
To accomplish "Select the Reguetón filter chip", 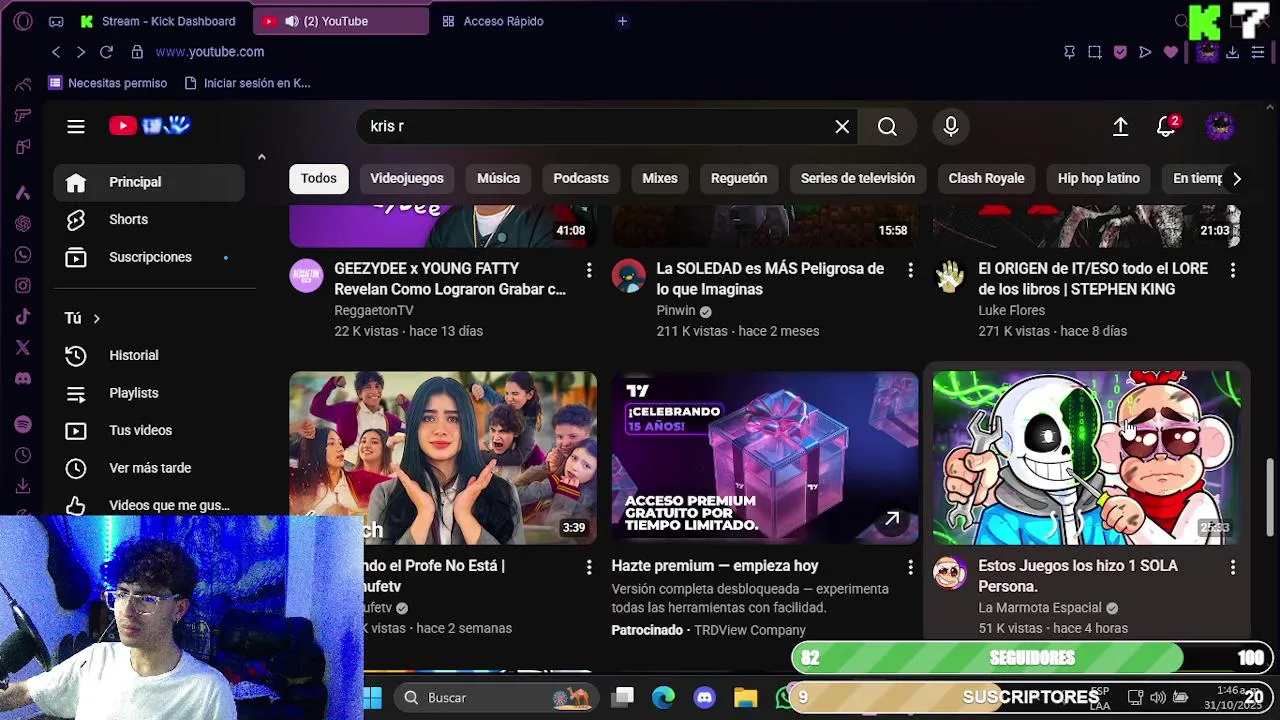I will [x=739, y=178].
